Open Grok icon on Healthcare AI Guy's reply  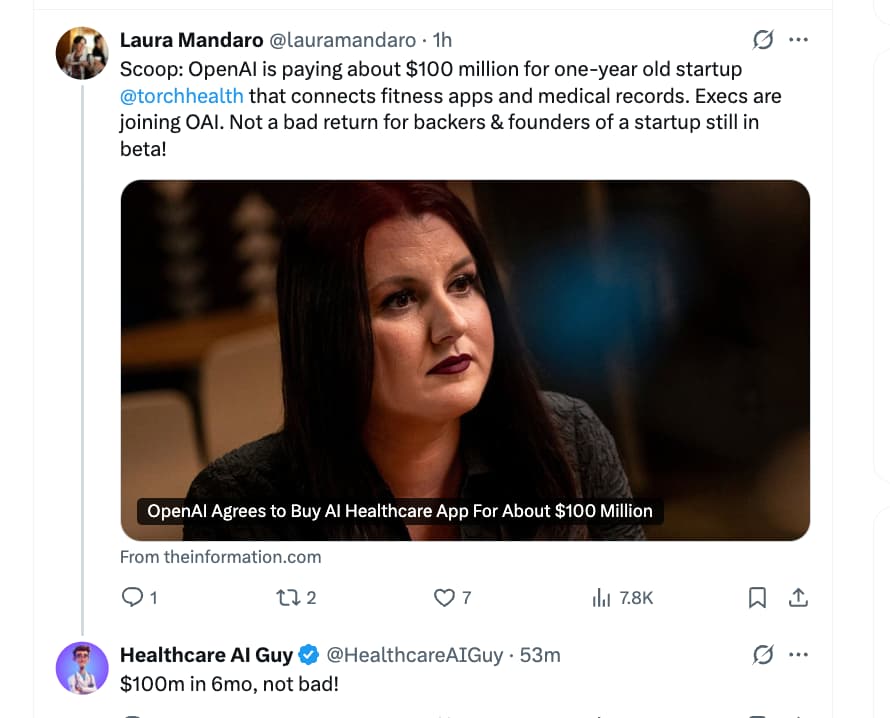[762, 655]
